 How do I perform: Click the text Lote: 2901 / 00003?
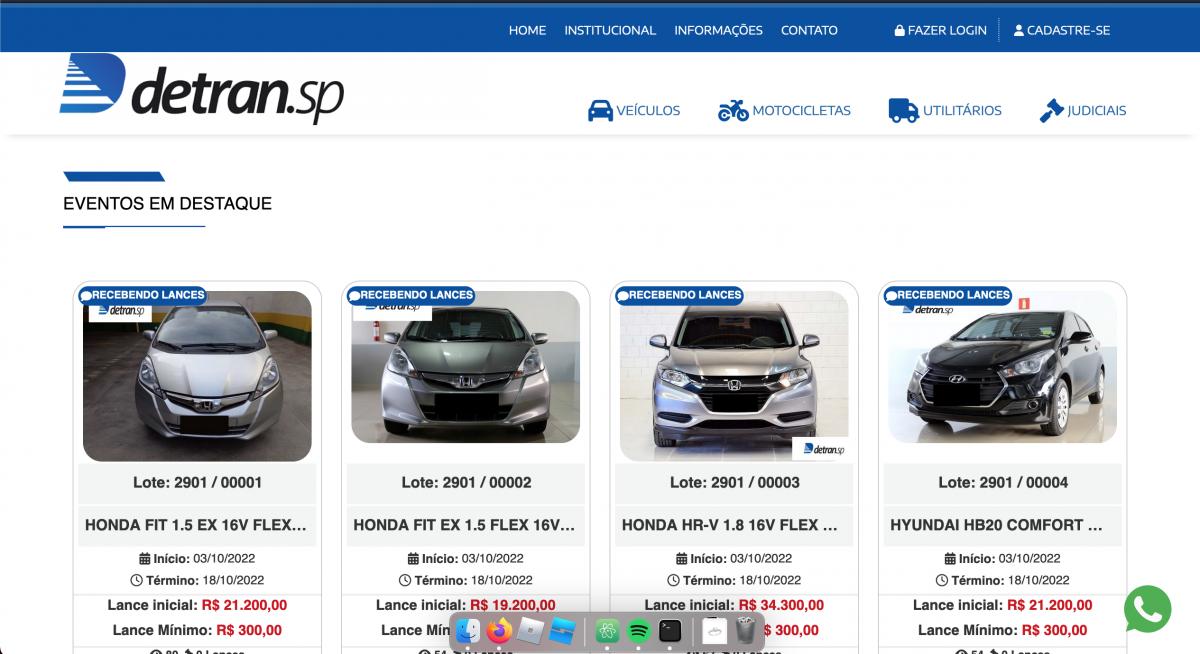point(734,482)
